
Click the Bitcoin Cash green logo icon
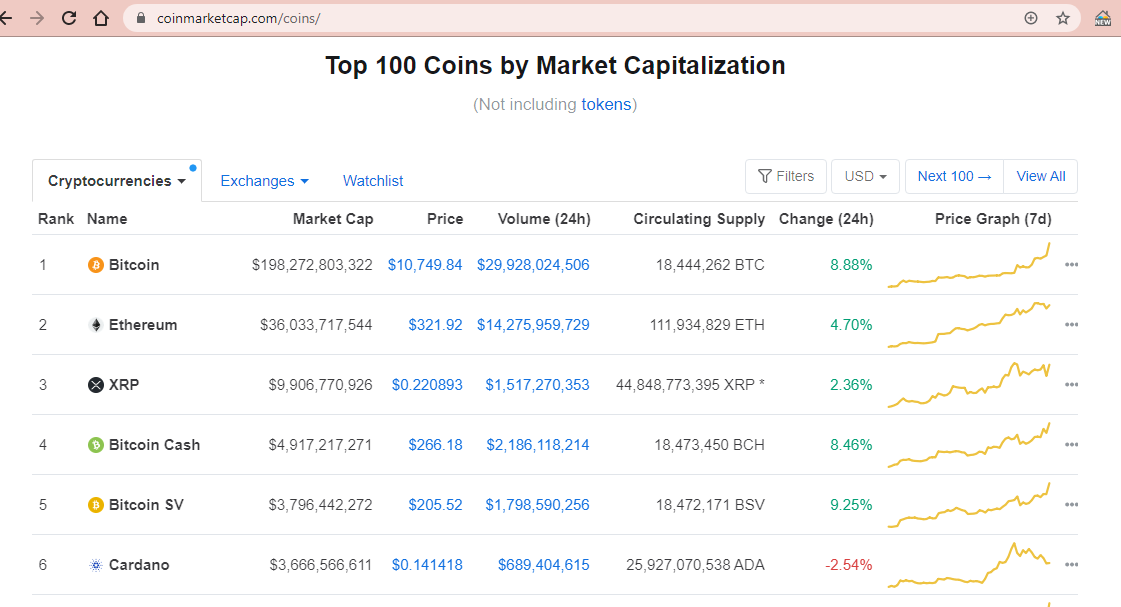pos(96,445)
